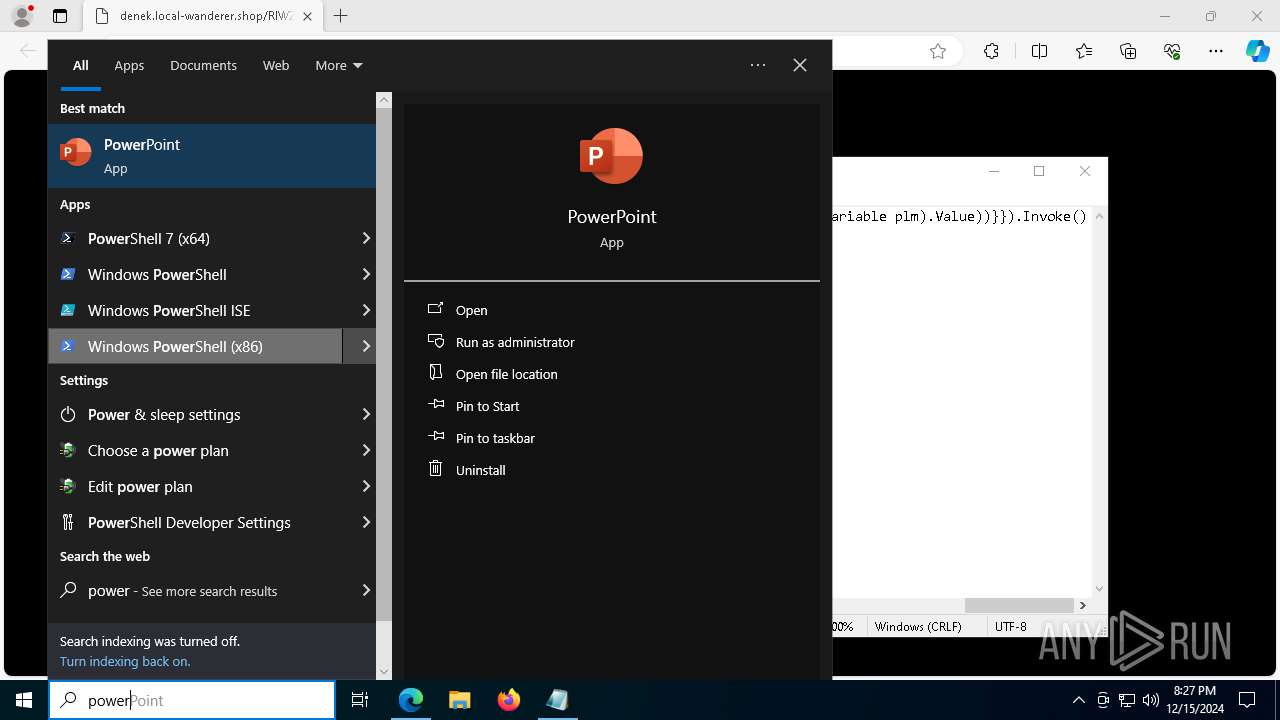The image size is (1280, 720).
Task: Open network status tray icon
Action: pyautogui.click(x=1127, y=700)
